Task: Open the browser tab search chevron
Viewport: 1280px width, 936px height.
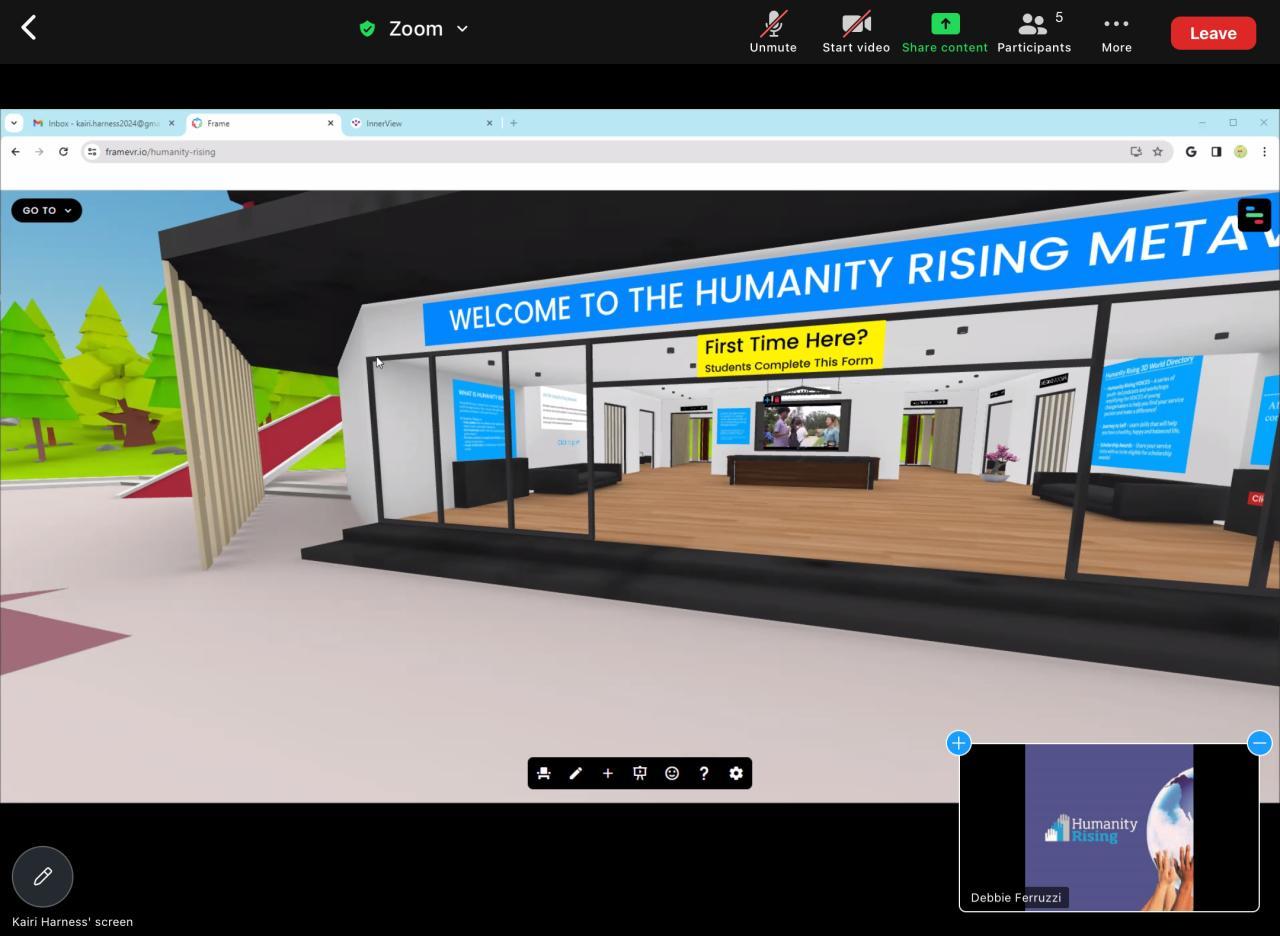Action: [13, 123]
